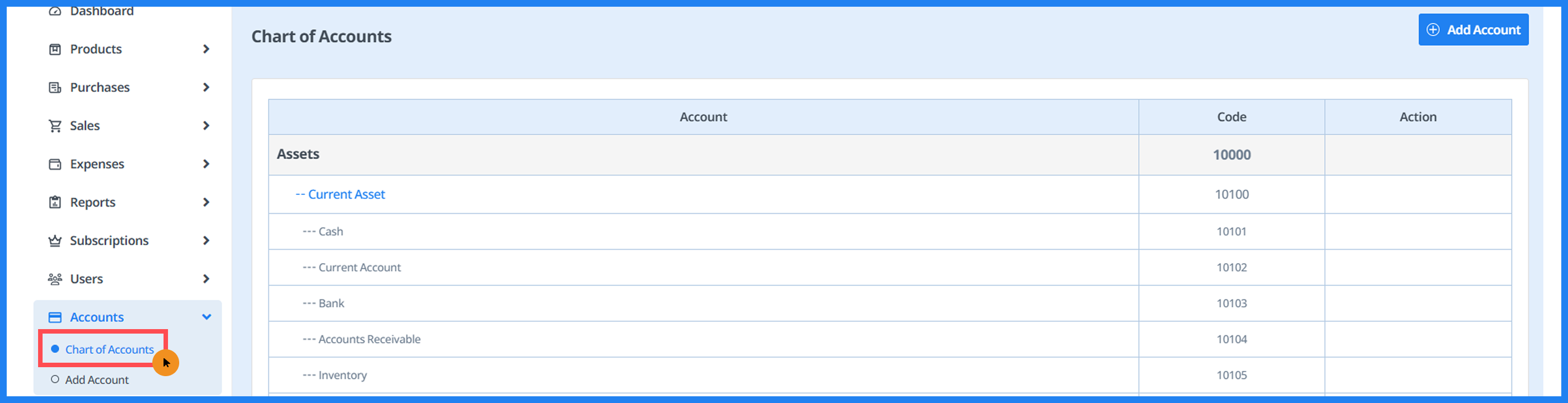Click the Current Account row

890,267
